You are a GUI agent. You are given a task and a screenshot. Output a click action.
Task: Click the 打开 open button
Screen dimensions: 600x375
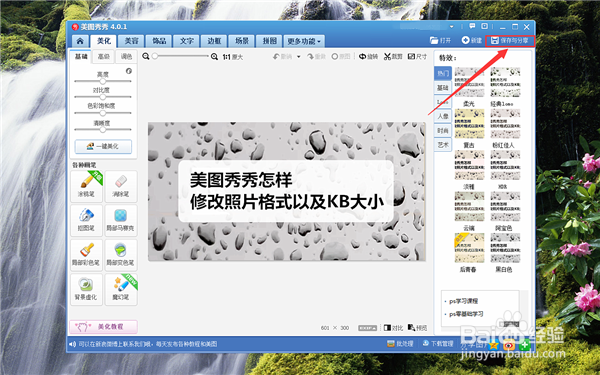[x=440, y=40]
